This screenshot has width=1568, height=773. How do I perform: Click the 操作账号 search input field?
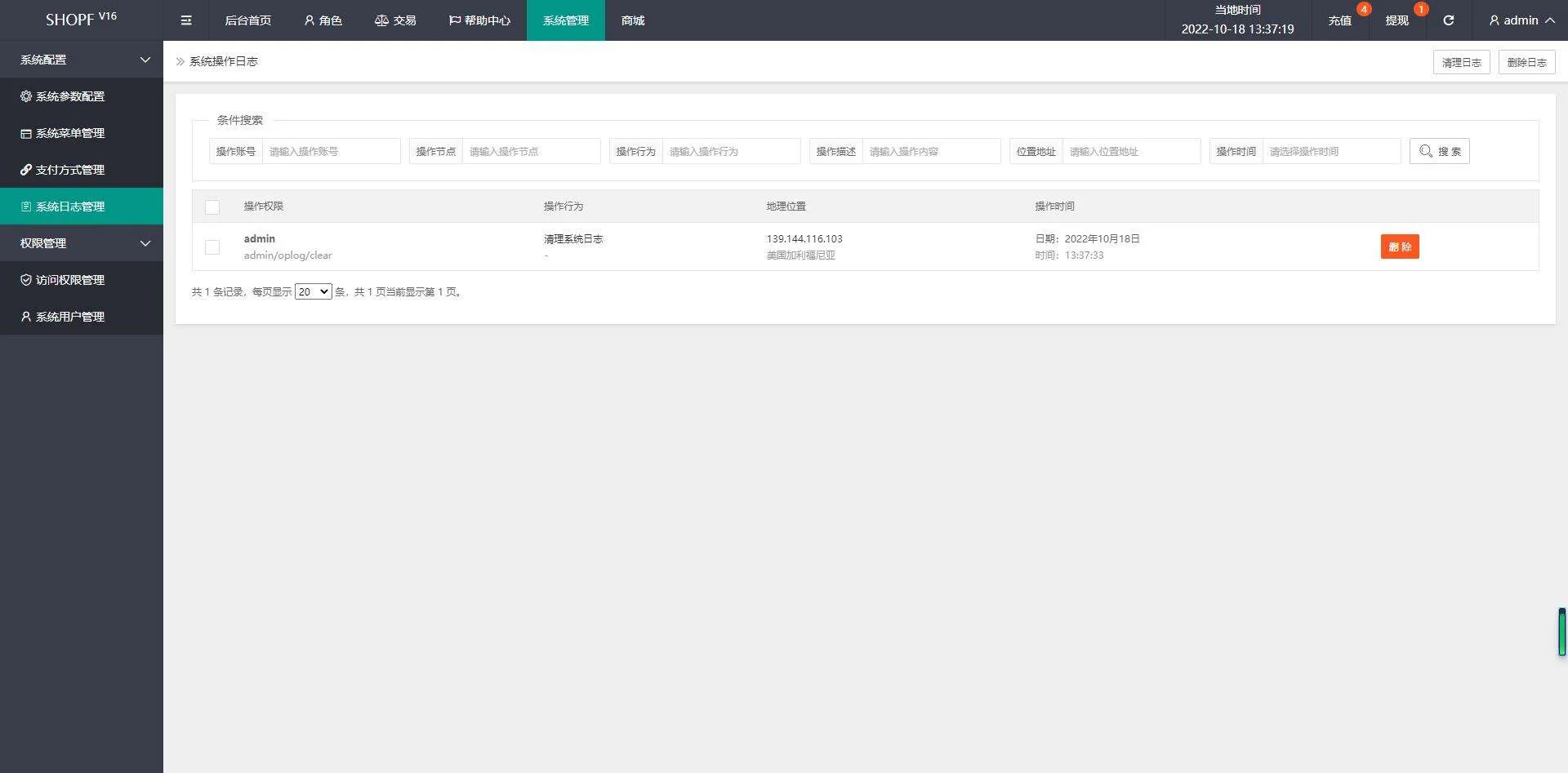(x=331, y=151)
